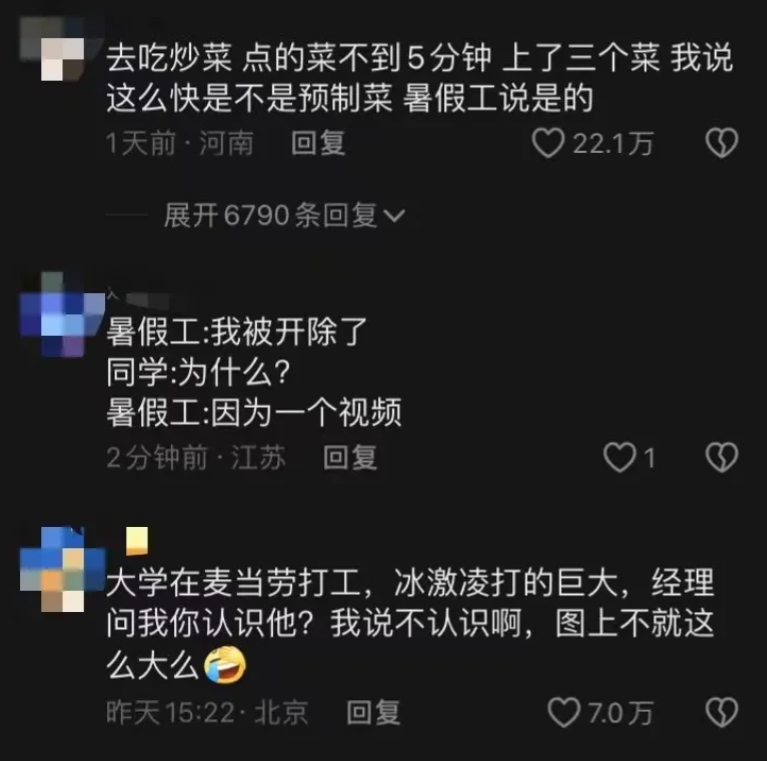Tap the yellow badge above 麦当劳 comment

point(137,541)
